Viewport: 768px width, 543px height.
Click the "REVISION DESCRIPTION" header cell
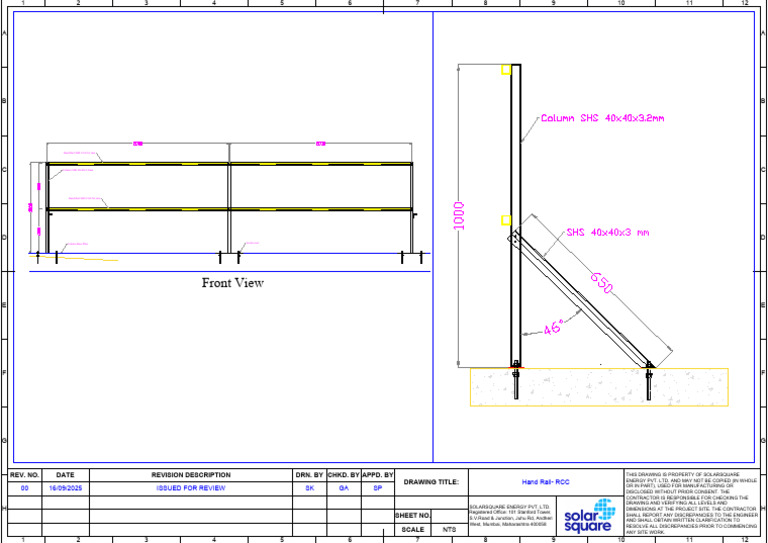coord(191,475)
